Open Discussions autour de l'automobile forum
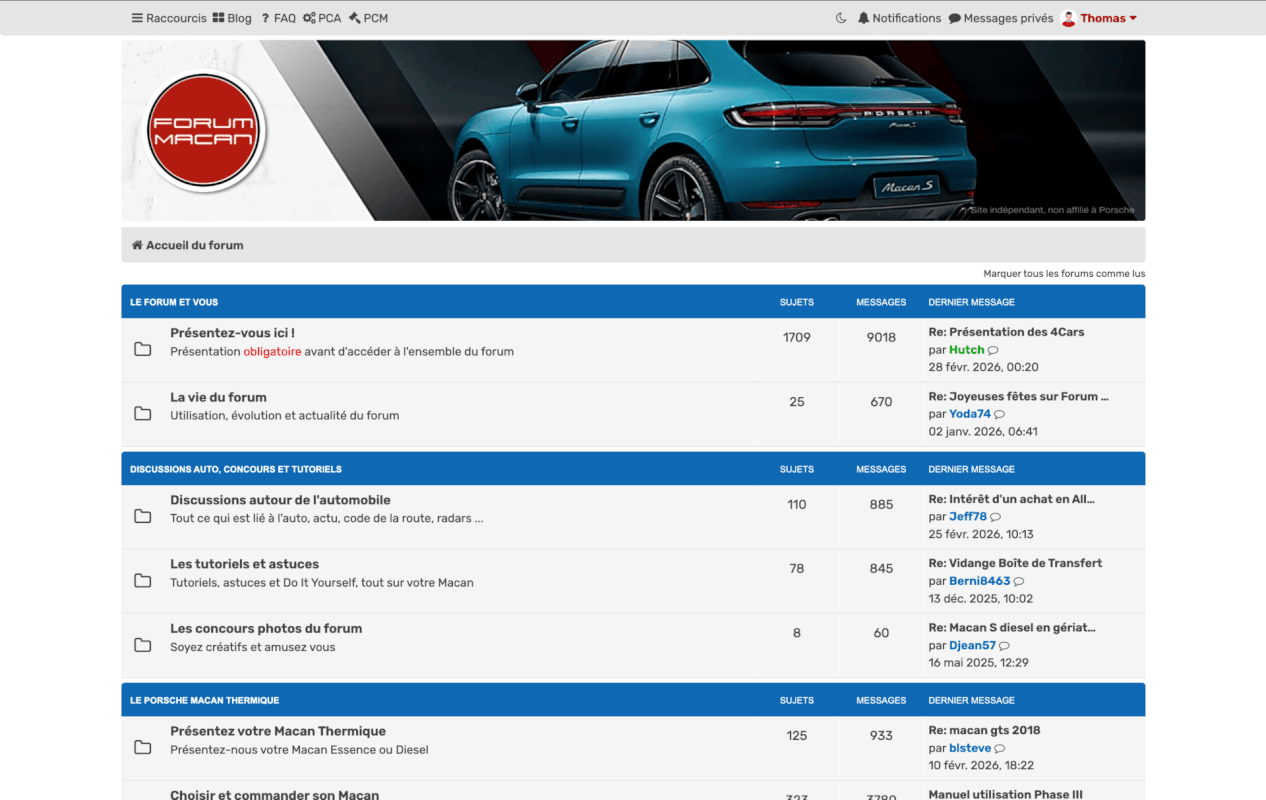1266x800 pixels. tap(280, 500)
